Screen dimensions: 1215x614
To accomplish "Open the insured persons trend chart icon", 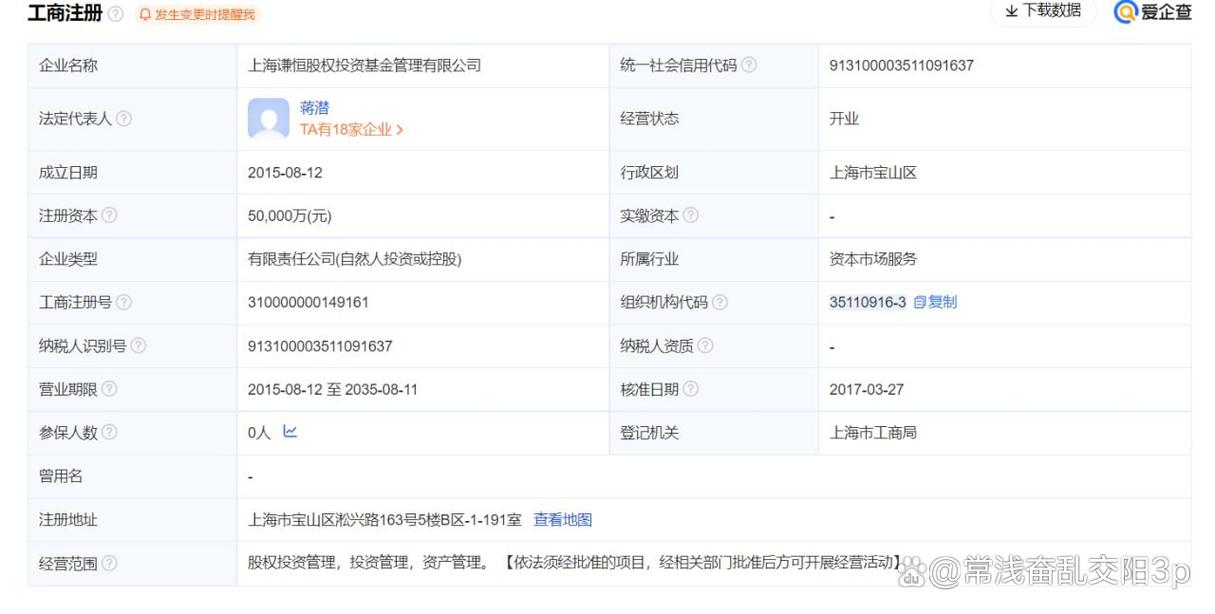I will click(289, 433).
